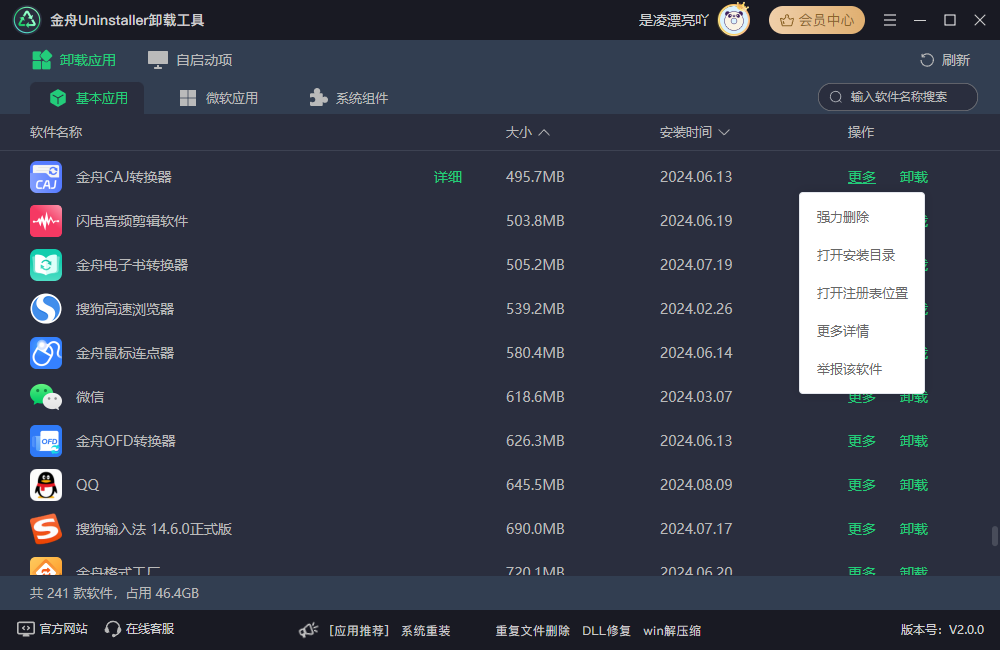Click the megaphone 应用推荐 icon
This screenshot has height=650, width=1000.
(309, 630)
